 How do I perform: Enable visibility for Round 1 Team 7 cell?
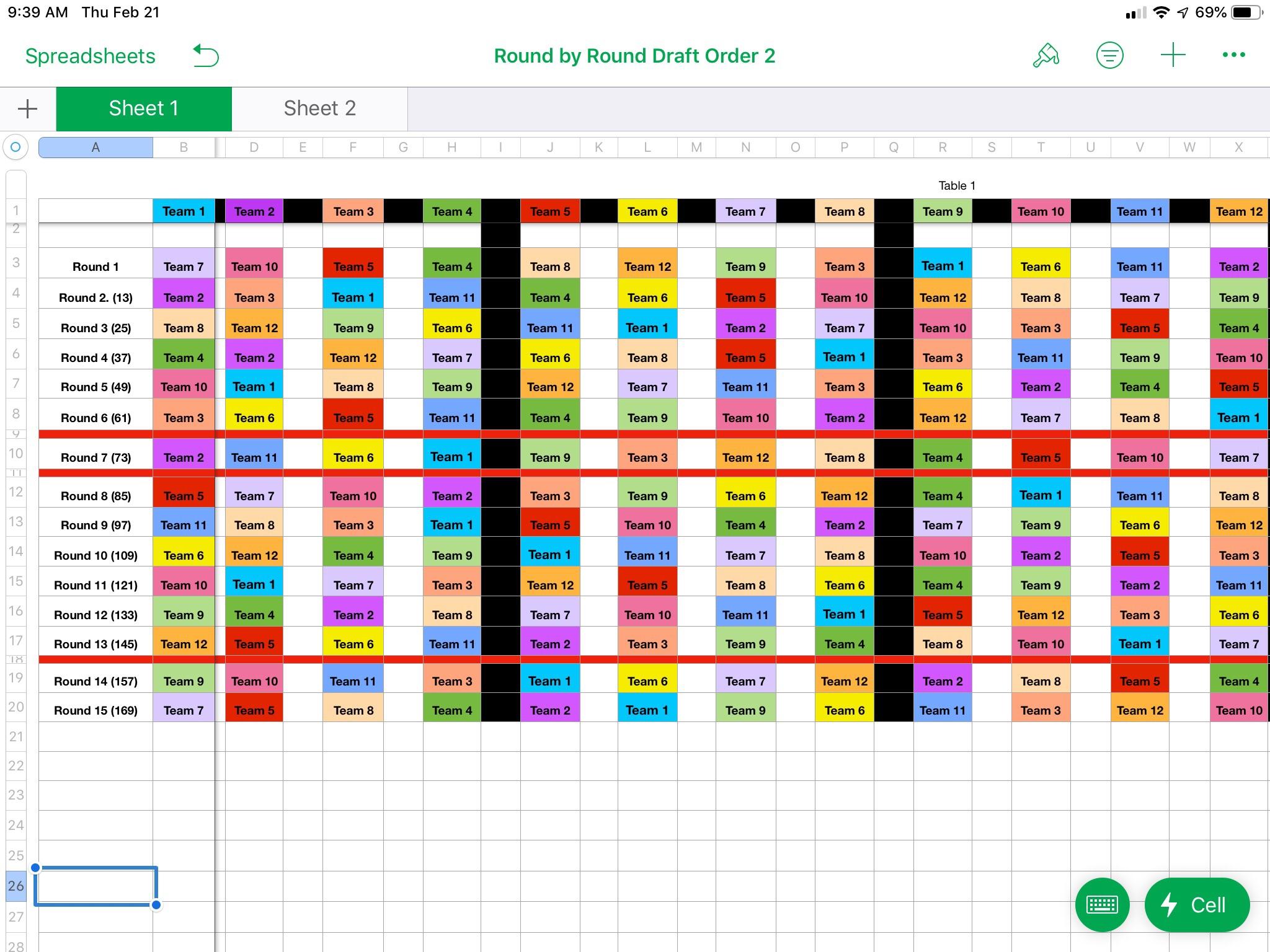(x=183, y=266)
